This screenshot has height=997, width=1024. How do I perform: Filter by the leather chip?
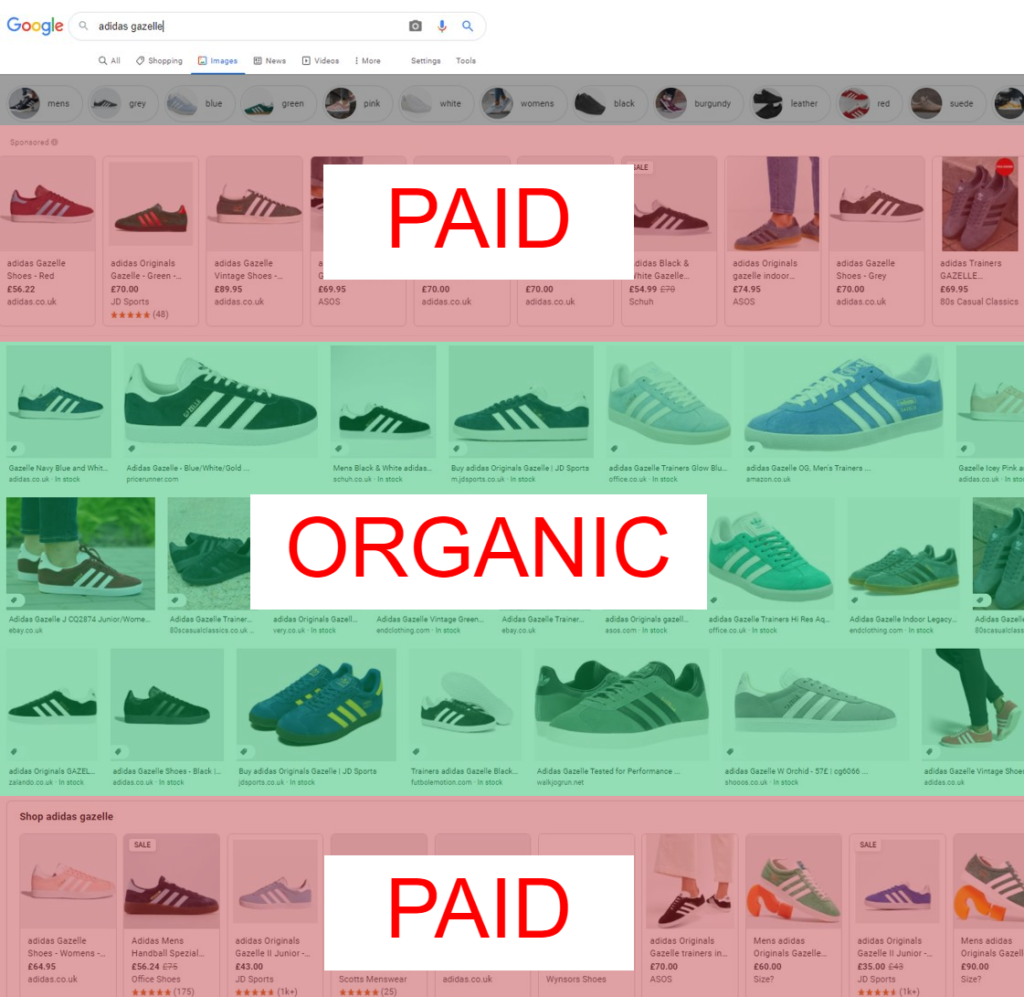790,103
